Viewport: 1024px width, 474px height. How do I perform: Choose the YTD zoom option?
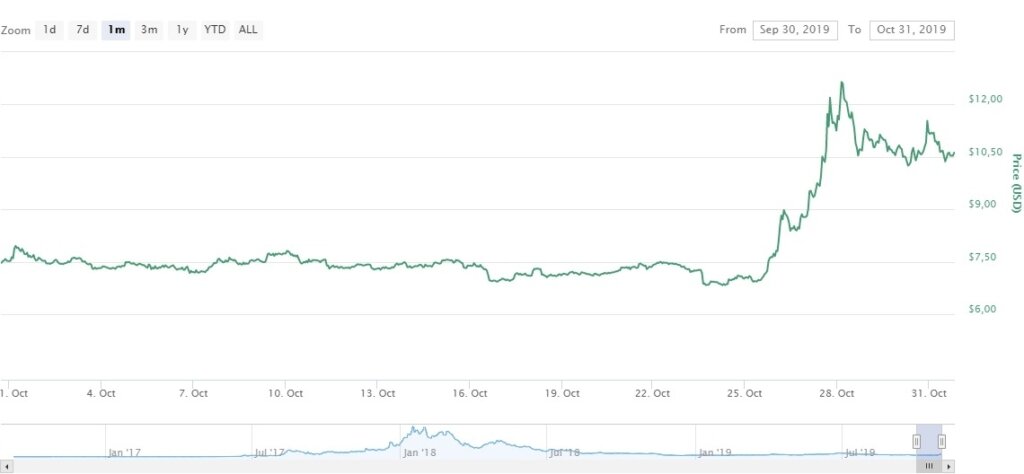[215, 30]
